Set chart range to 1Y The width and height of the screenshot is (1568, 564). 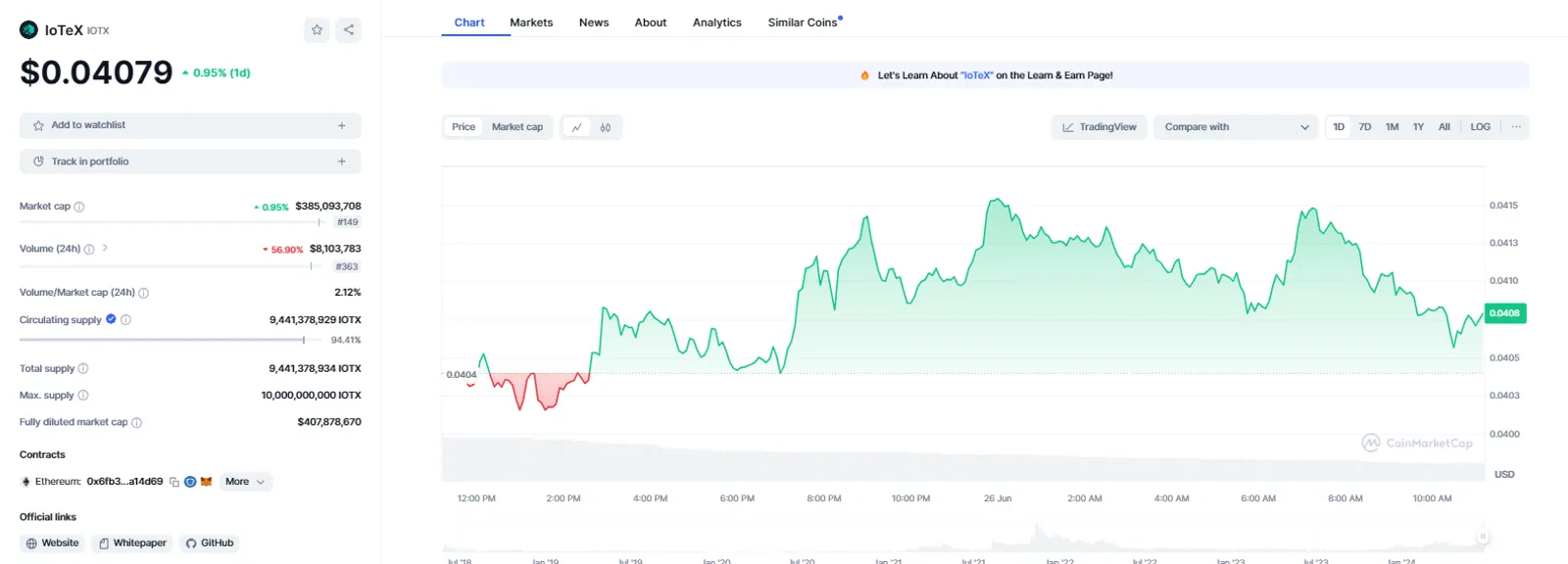click(1418, 127)
